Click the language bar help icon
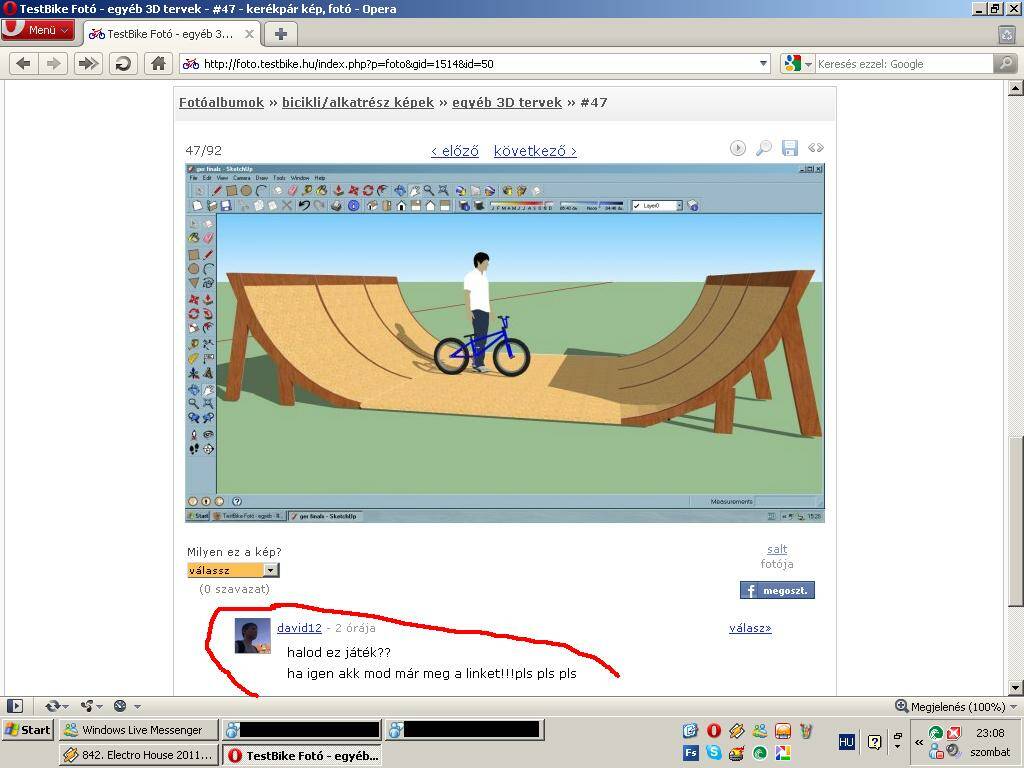This screenshot has height=768, width=1024. pyautogui.click(x=874, y=742)
